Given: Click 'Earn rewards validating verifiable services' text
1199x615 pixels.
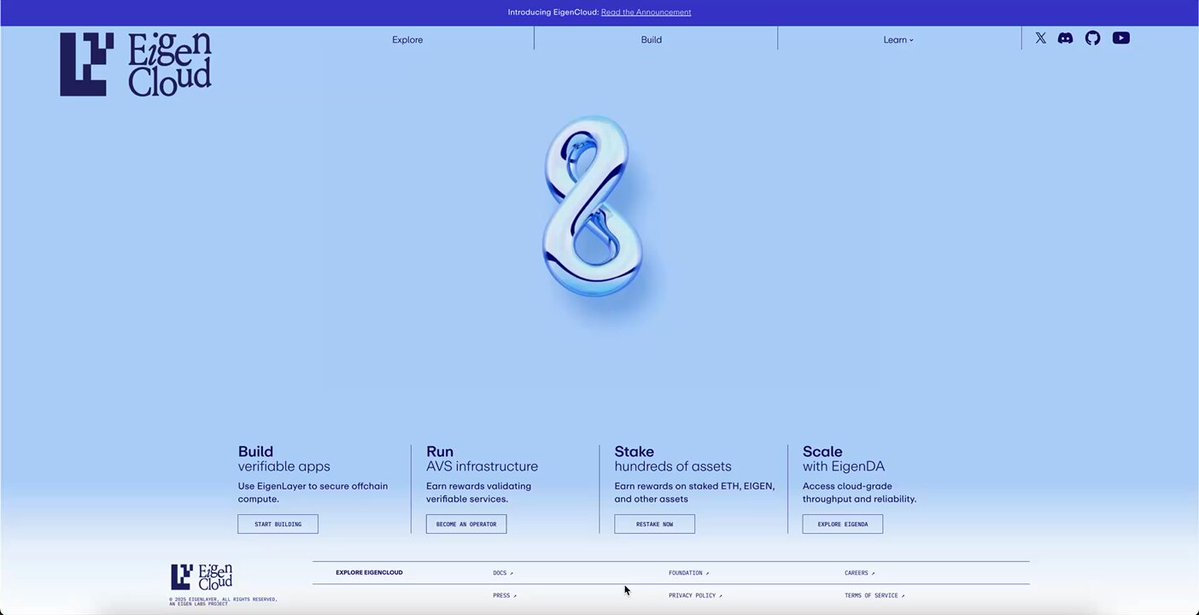Looking at the screenshot, I should pyautogui.click(x=479, y=493).
